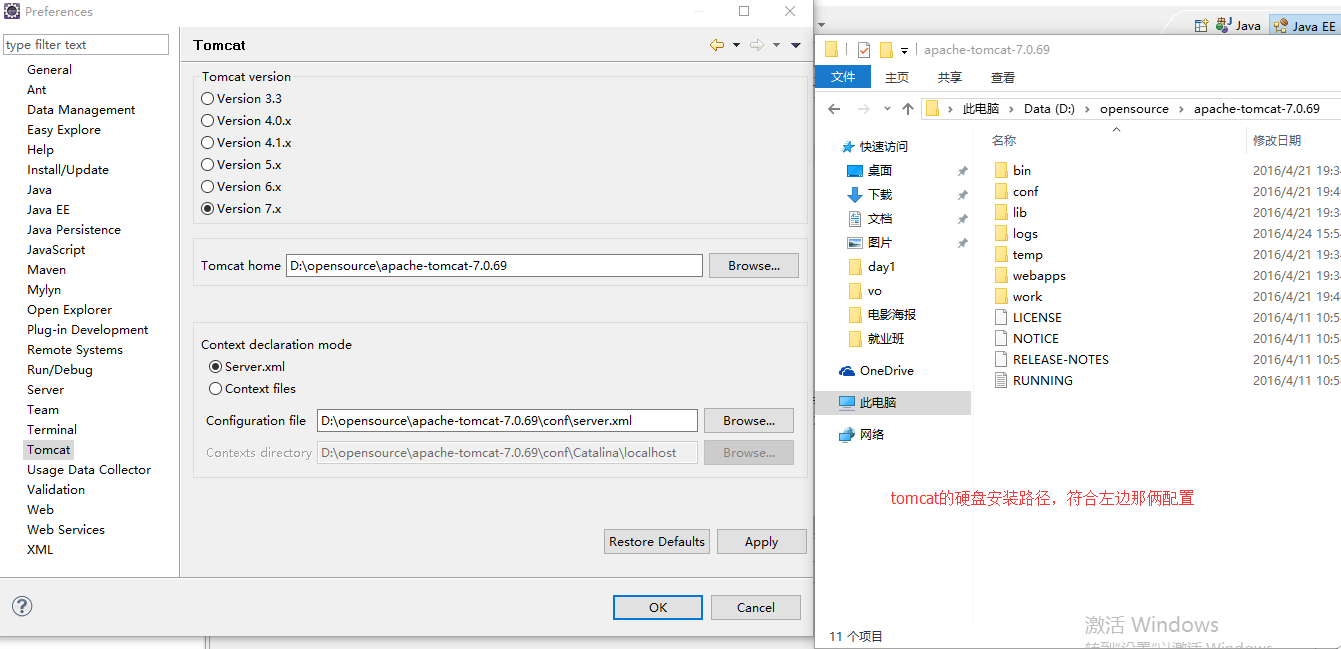
Task: Open the forward history dropdown arrow in Preferences
Action: click(776, 45)
